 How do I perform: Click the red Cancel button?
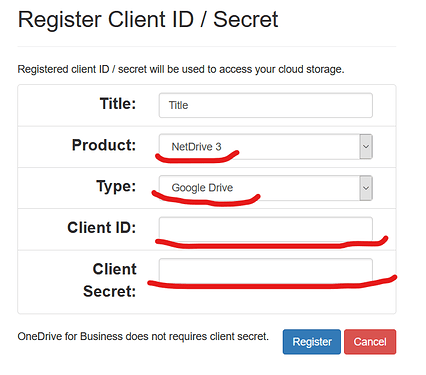tap(370, 342)
